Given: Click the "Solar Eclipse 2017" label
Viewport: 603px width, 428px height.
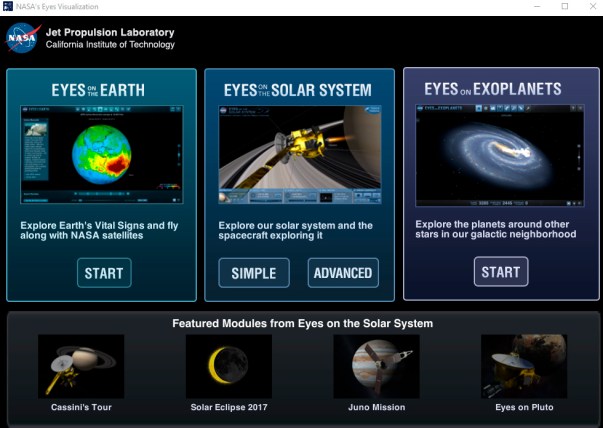Looking at the screenshot, I should coord(229,407).
